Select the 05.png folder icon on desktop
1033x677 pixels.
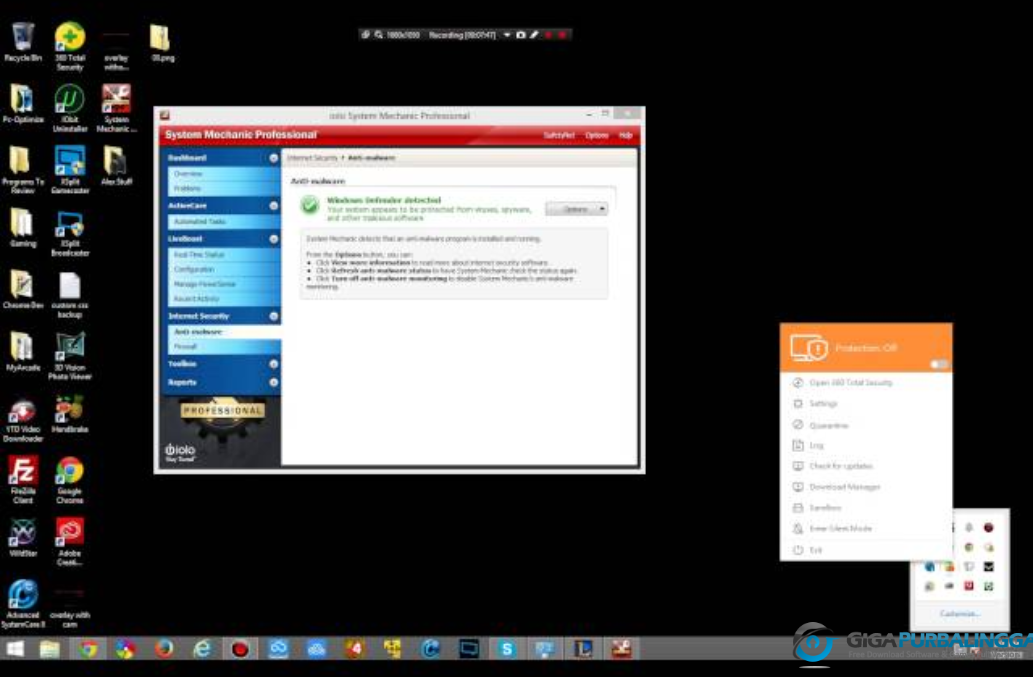[x=162, y=42]
